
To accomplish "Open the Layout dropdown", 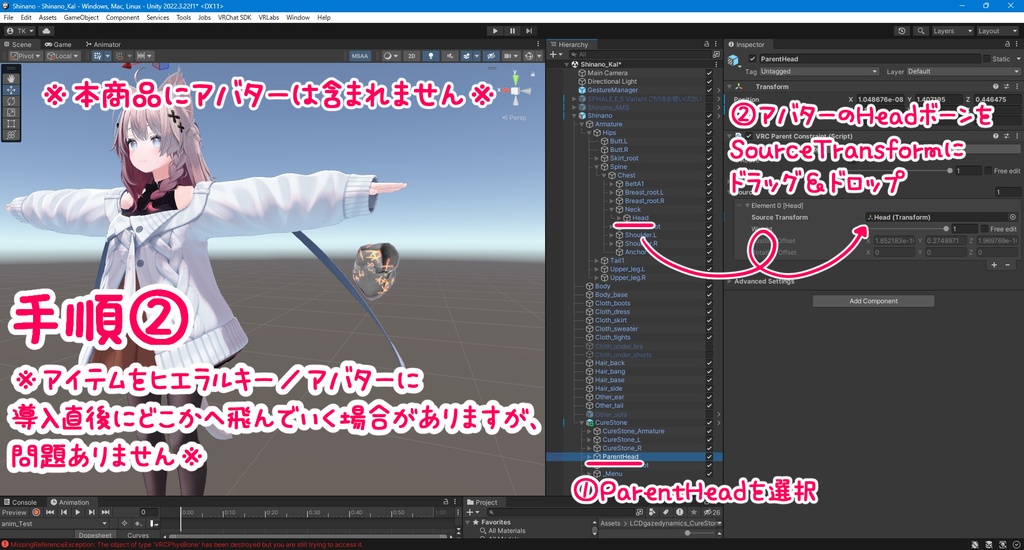I will [x=997, y=31].
